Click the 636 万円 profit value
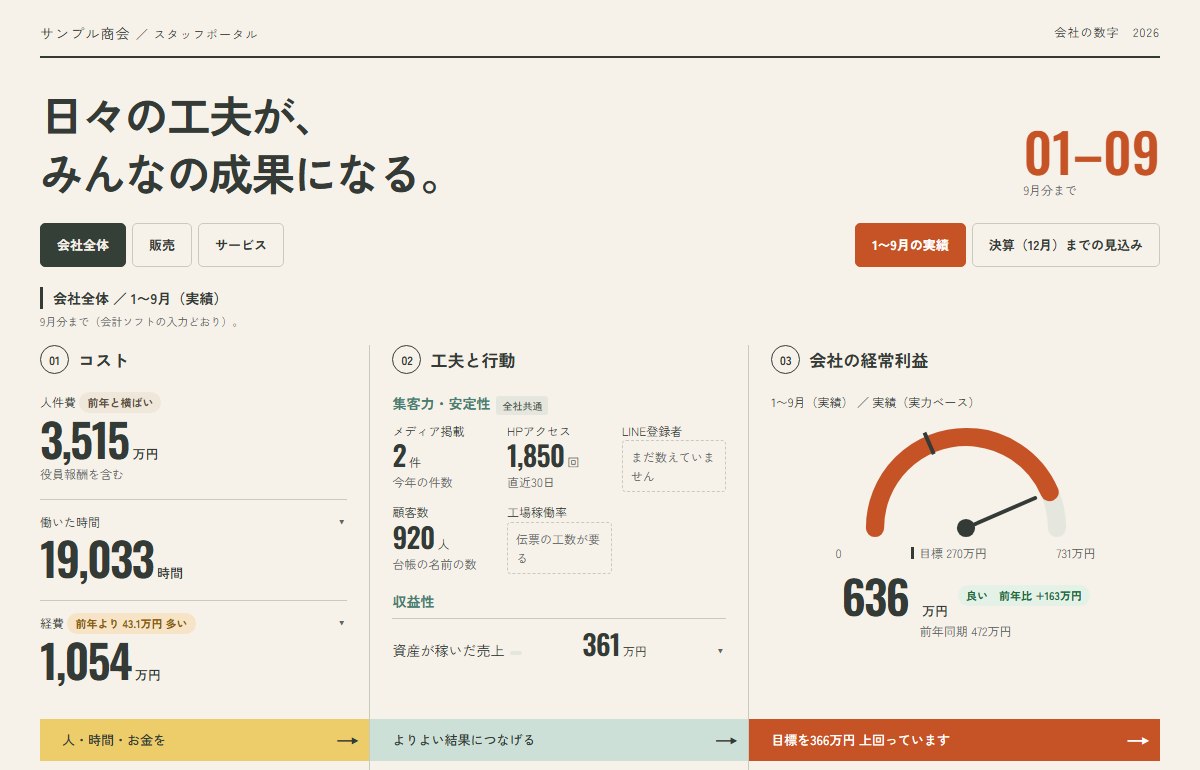This screenshot has width=1200, height=770. 895,598
